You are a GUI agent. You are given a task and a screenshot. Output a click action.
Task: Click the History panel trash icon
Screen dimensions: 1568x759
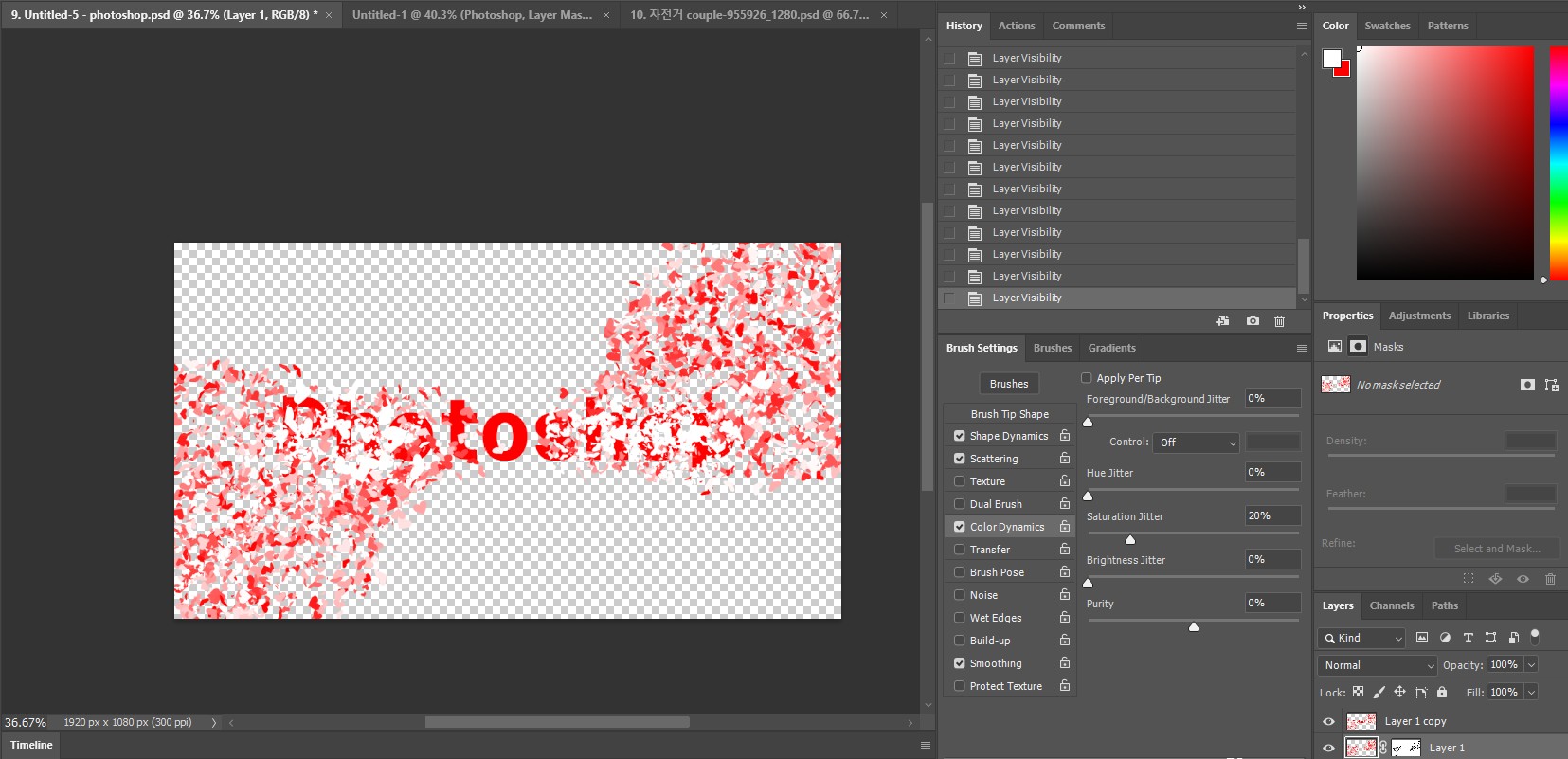1279,321
